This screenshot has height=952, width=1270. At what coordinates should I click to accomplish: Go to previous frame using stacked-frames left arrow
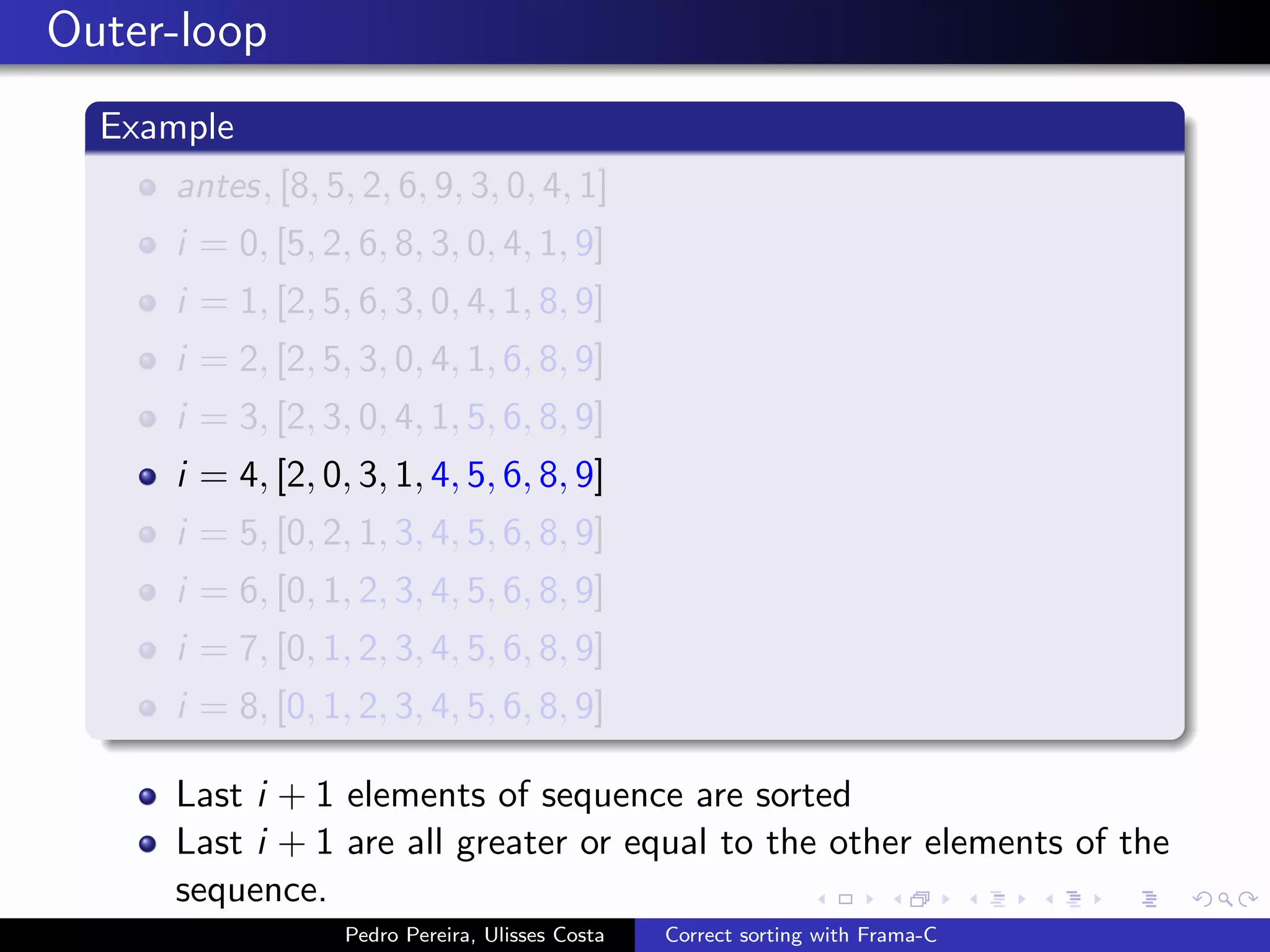tap(897, 899)
